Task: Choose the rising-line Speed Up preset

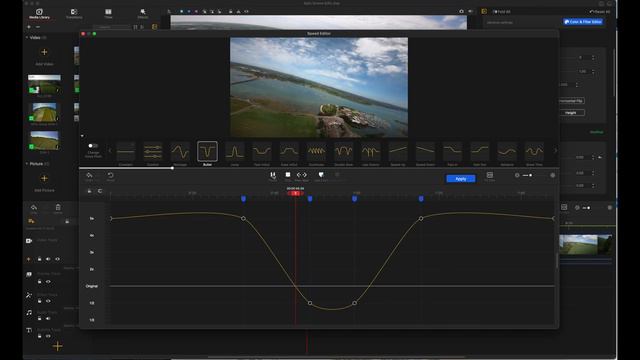Action: (398, 152)
